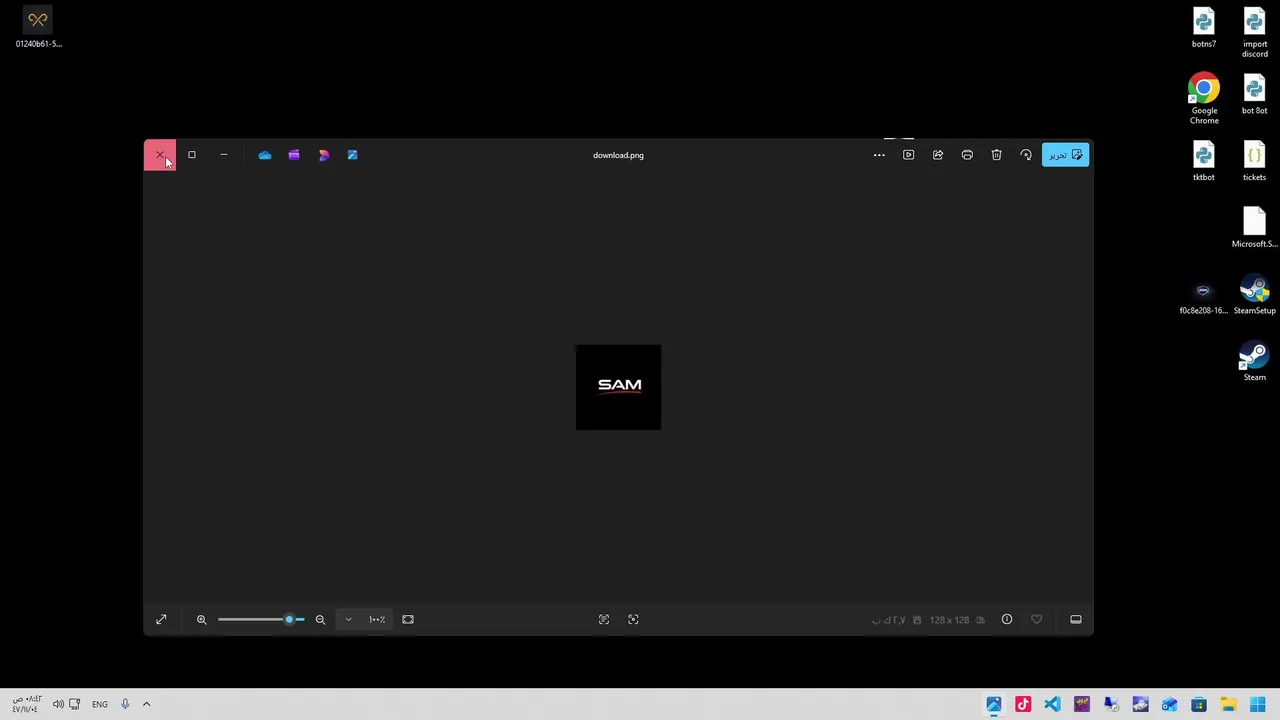Select the SteamSetup desktop icon
Image resolution: width=1280 pixels, height=720 pixels.
1254,296
